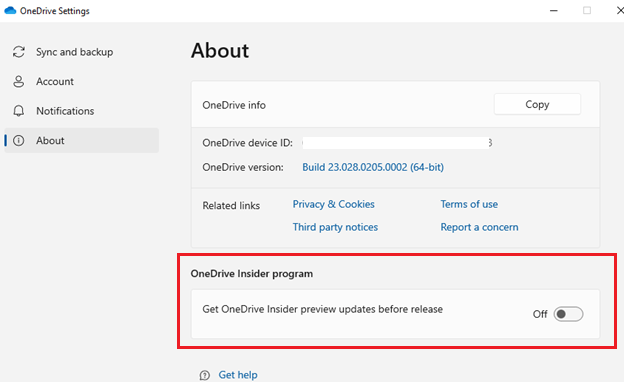624x382 pixels.
Task: Toggle the OneDrive Insider preview switch
Action: (x=568, y=314)
